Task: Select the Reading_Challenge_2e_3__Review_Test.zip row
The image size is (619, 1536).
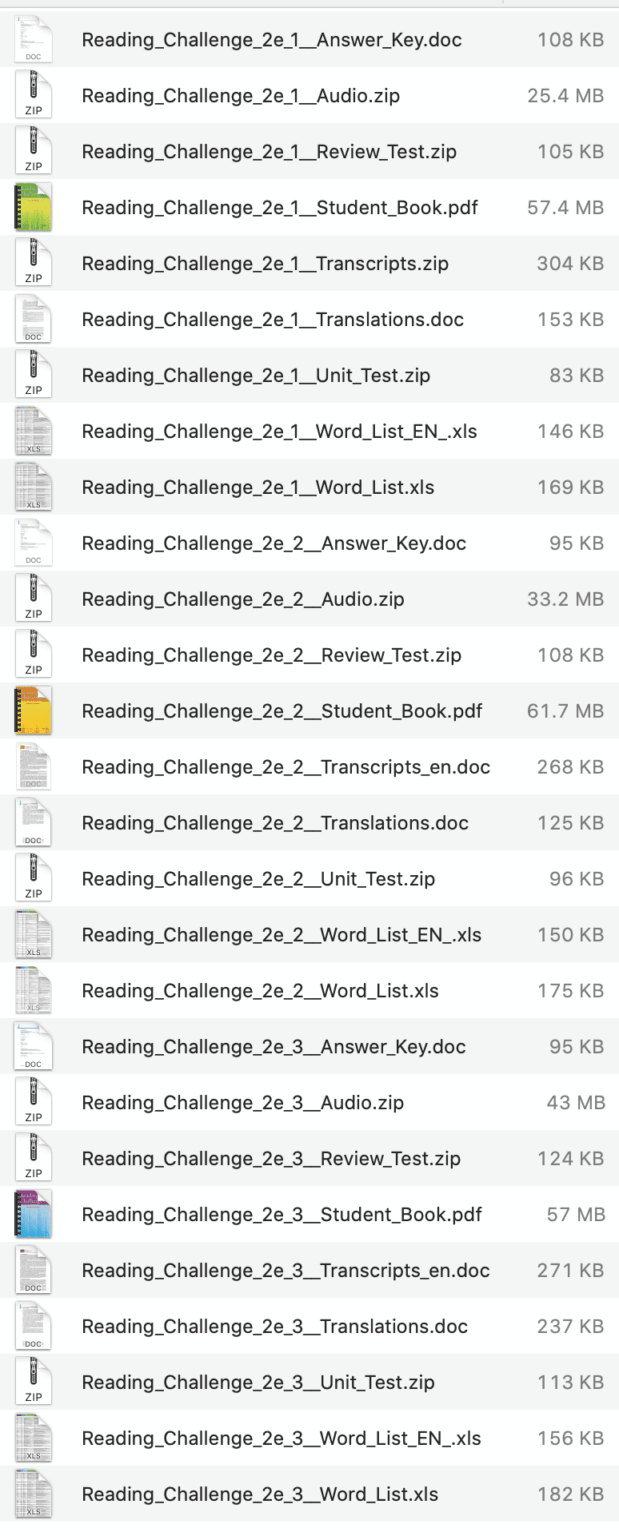Action: [300, 1159]
